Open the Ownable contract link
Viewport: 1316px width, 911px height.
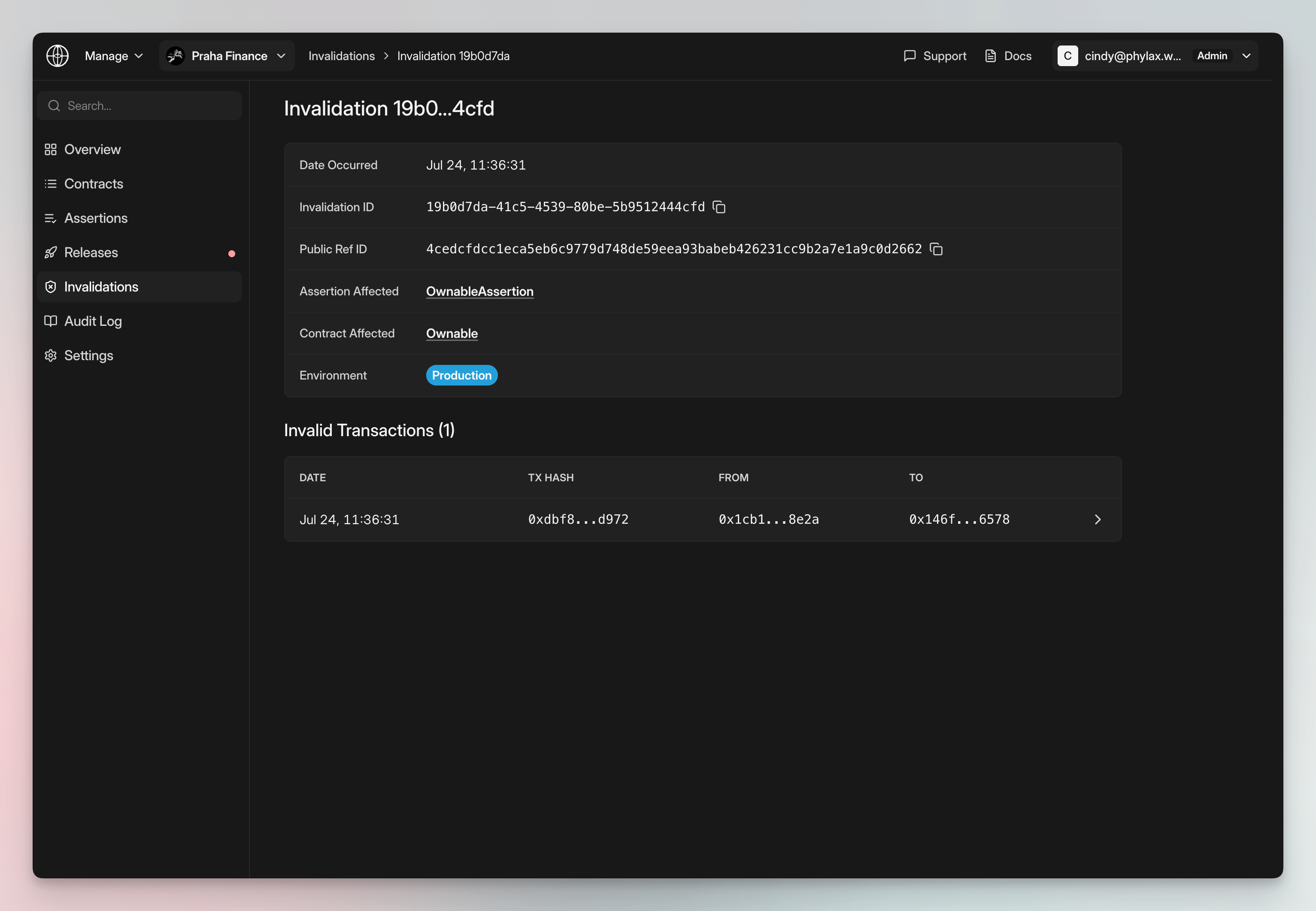click(452, 333)
